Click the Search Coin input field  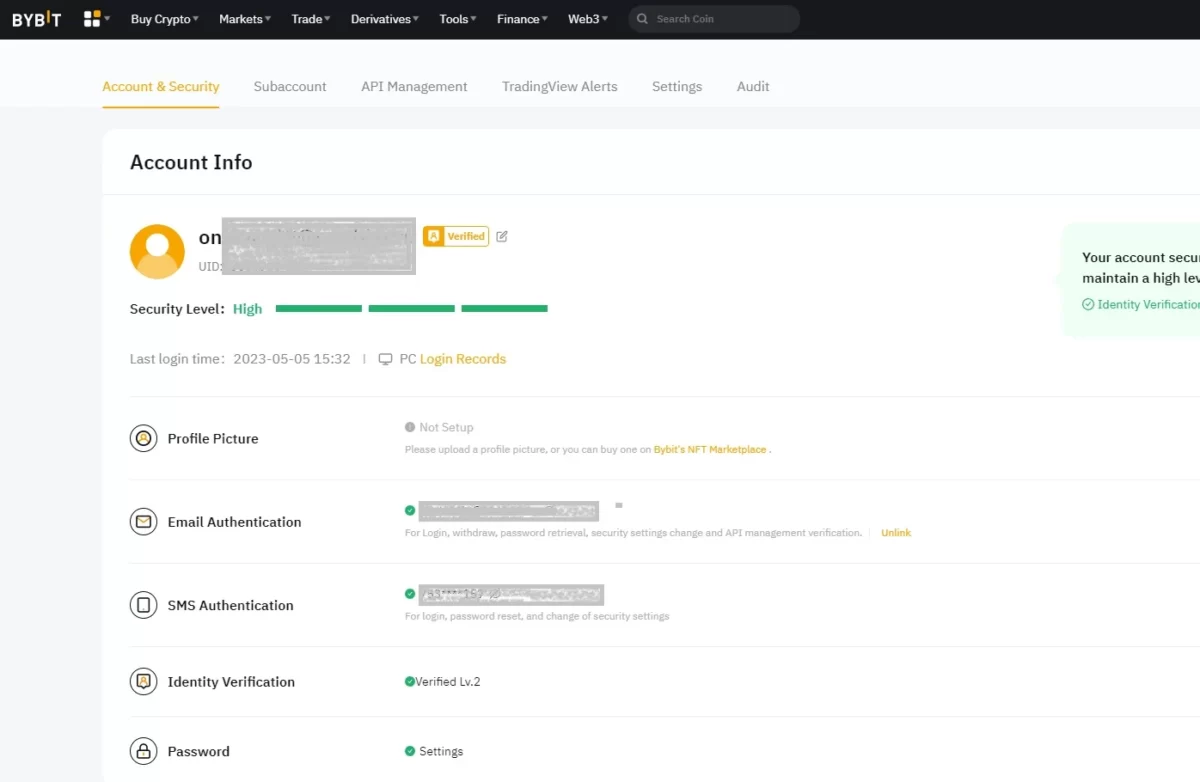(x=720, y=19)
